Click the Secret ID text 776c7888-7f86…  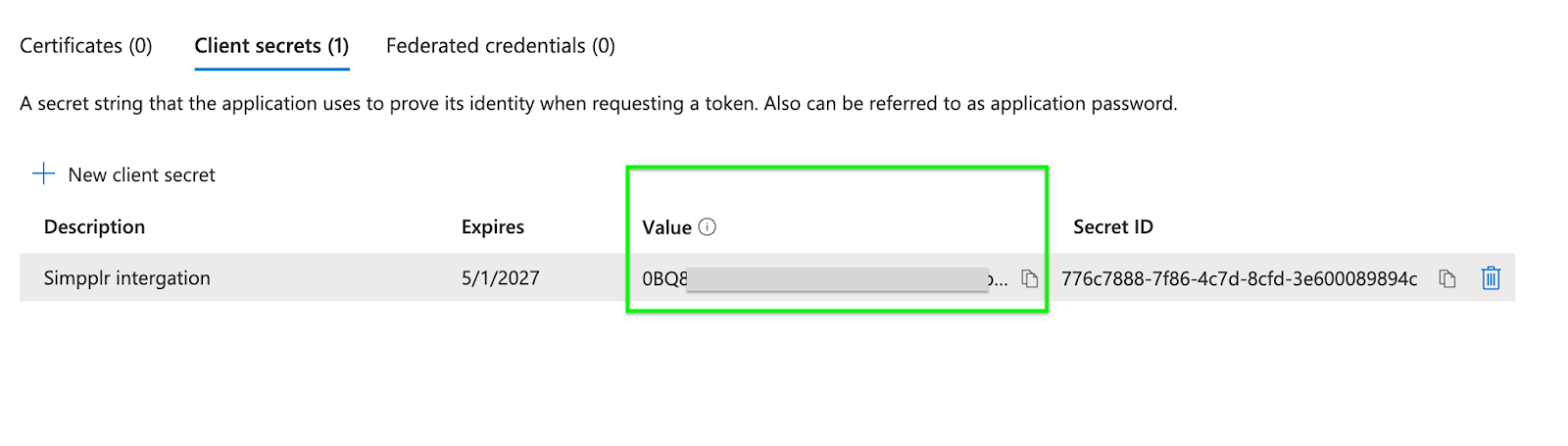1239,279
